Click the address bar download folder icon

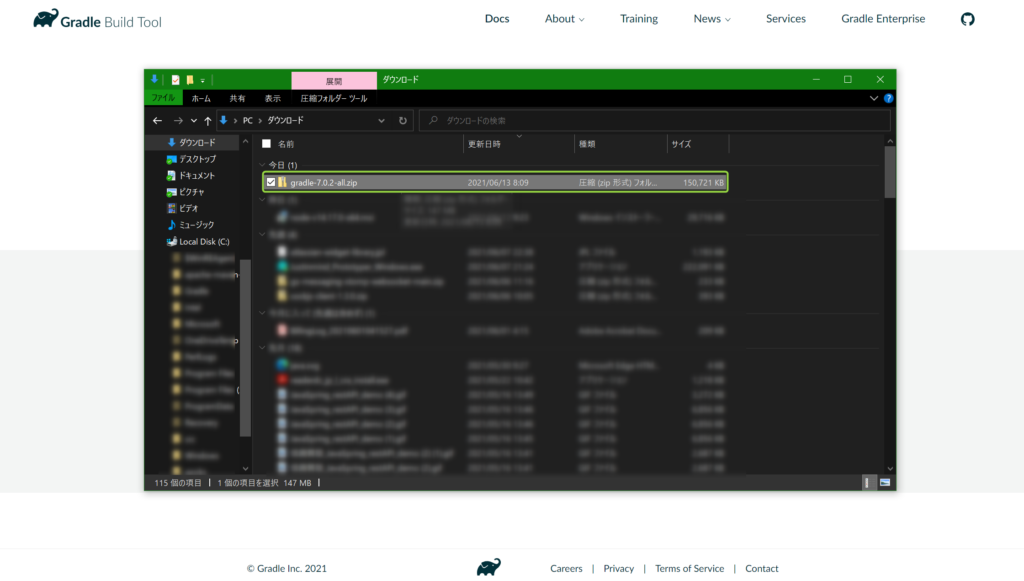pos(223,120)
